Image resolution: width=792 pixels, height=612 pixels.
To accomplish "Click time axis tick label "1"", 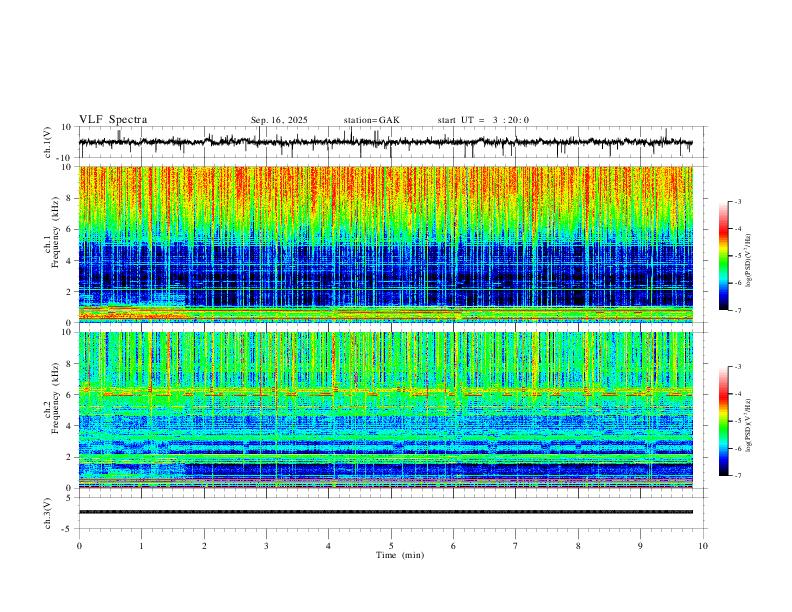I will pyautogui.click(x=141, y=546).
